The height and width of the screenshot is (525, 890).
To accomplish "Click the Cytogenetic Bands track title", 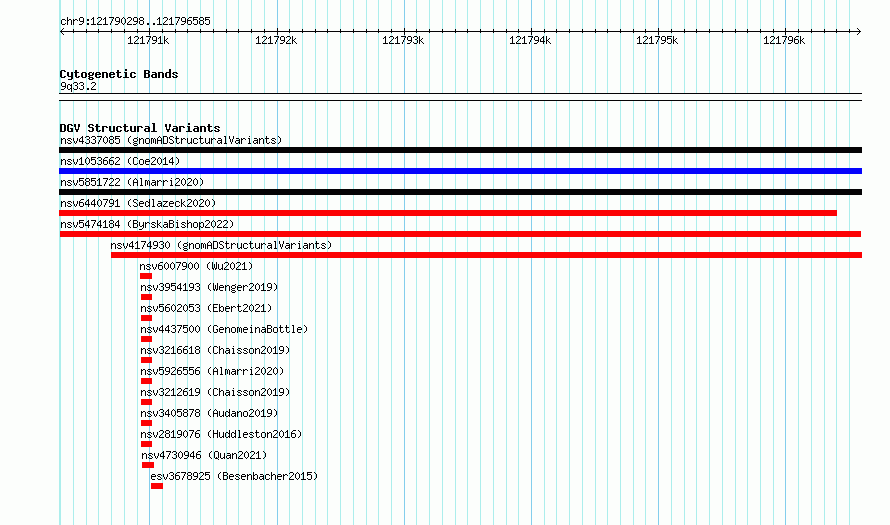I will coord(119,74).
